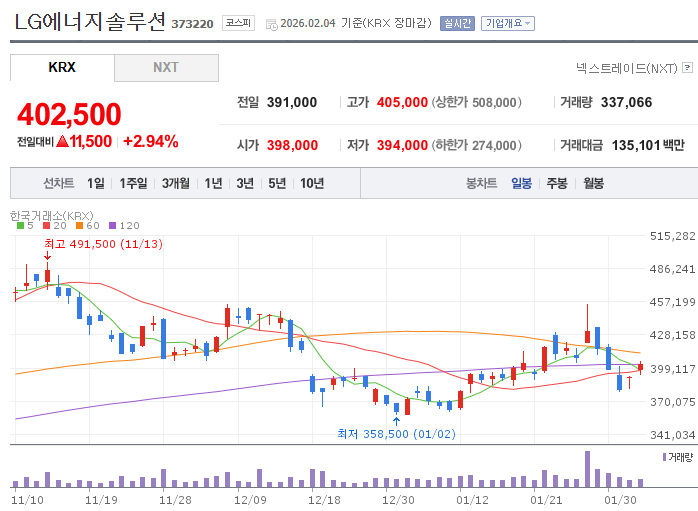Viewport: 698px width, 511px height.
Task: Click the LG에너지솔루션 stock title
Action: click(x=90, y=22)
